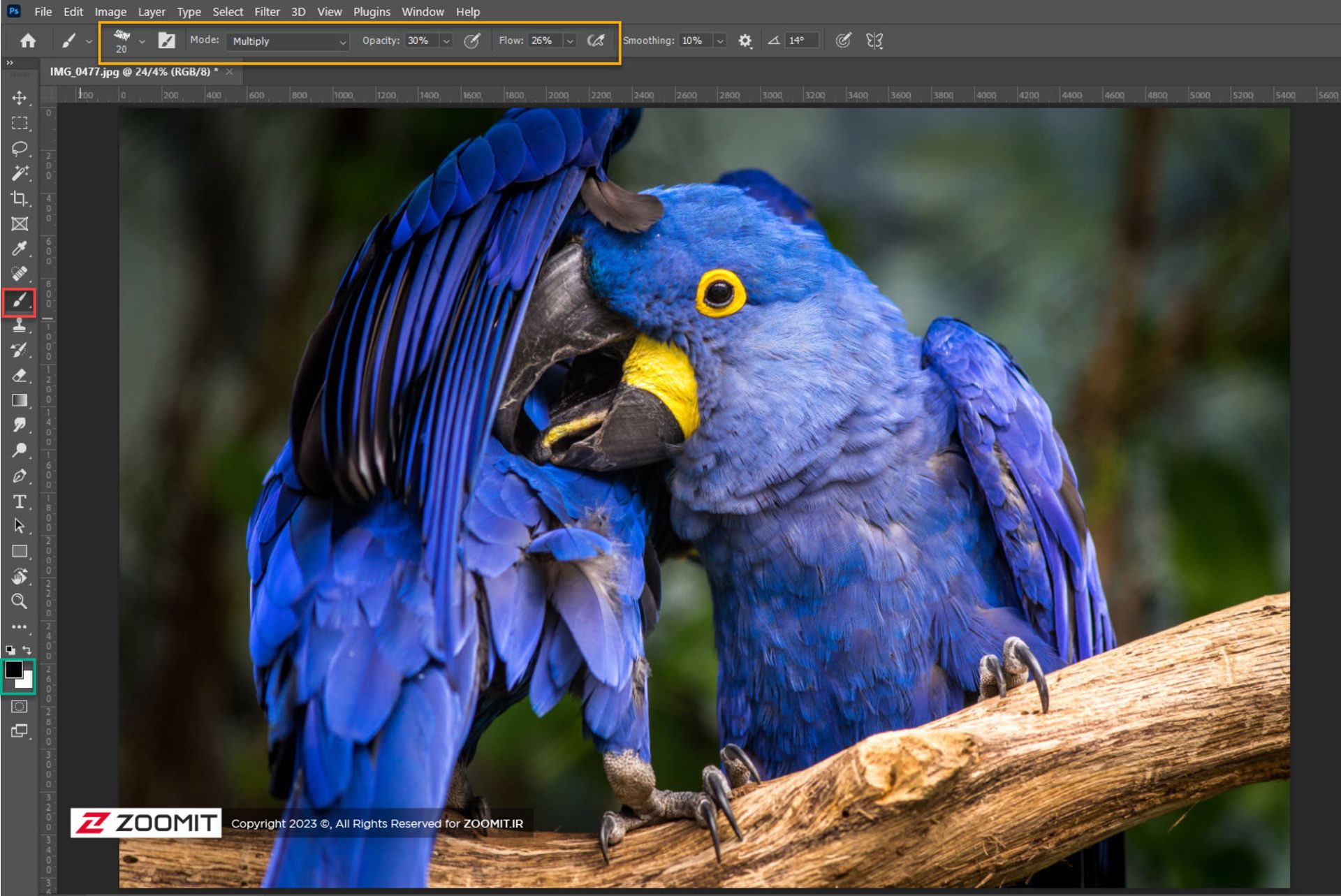Select the Clone Stamp tool

tap(20, 325)
